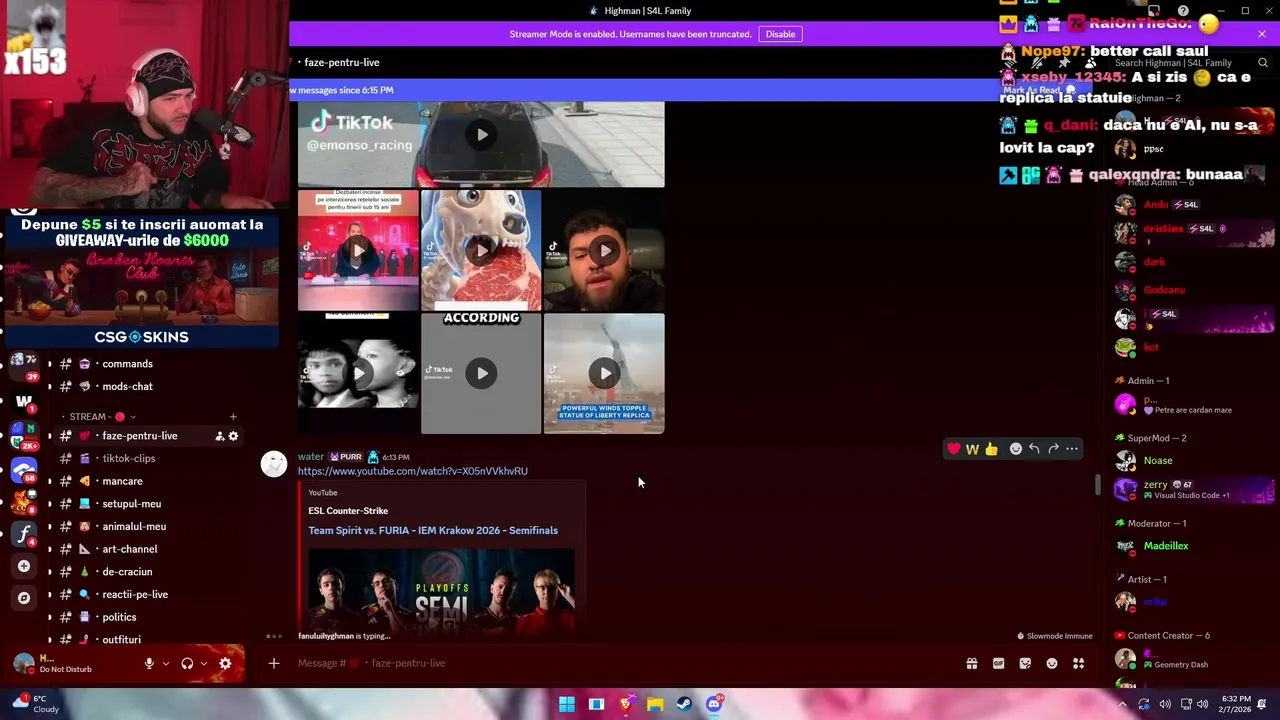Open Steam from the taskbar

[x=684, y=704]
